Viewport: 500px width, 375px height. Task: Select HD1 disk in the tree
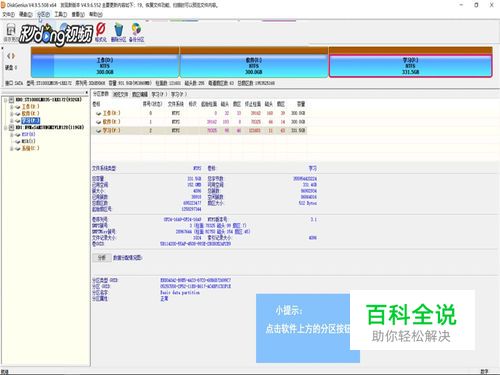tap(50, 128)
